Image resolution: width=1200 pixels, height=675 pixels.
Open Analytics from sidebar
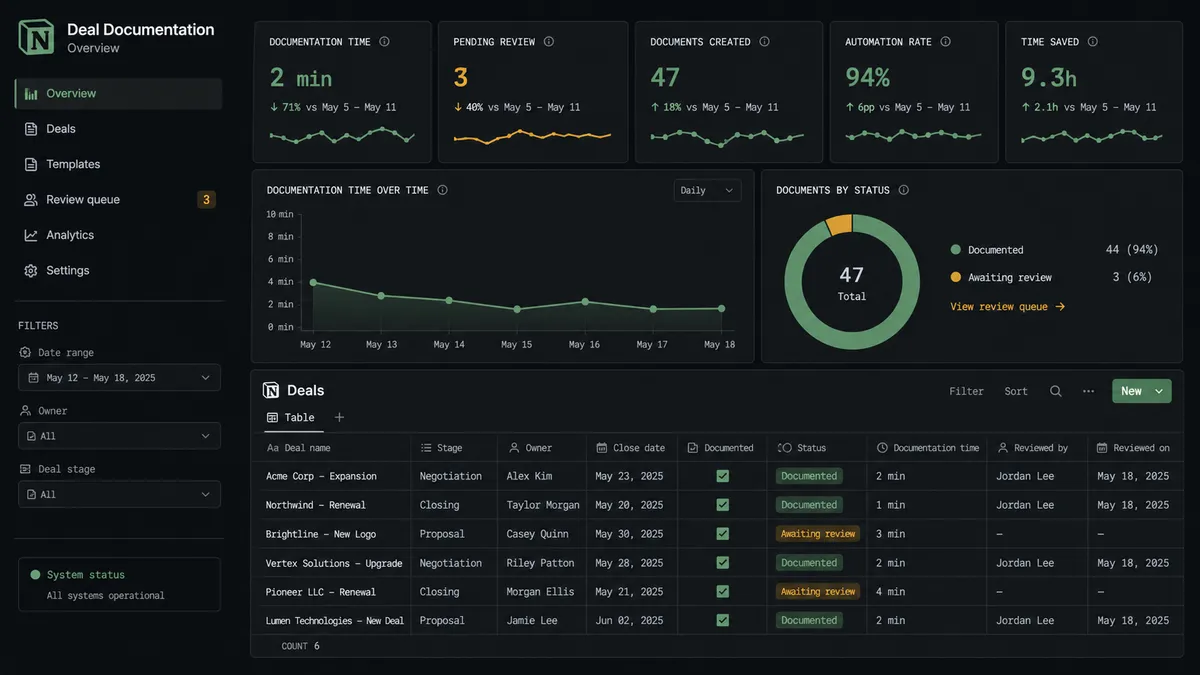[118, 235]
